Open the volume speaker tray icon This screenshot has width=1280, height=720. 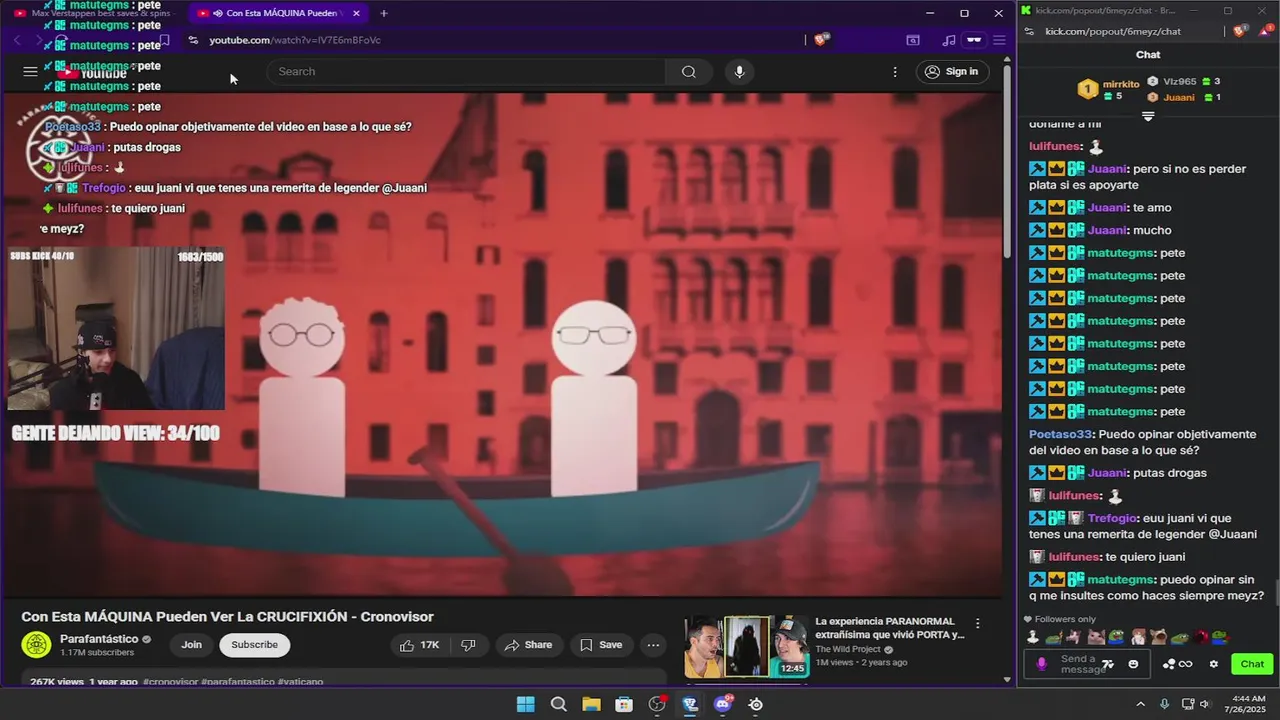(1205, 704)
